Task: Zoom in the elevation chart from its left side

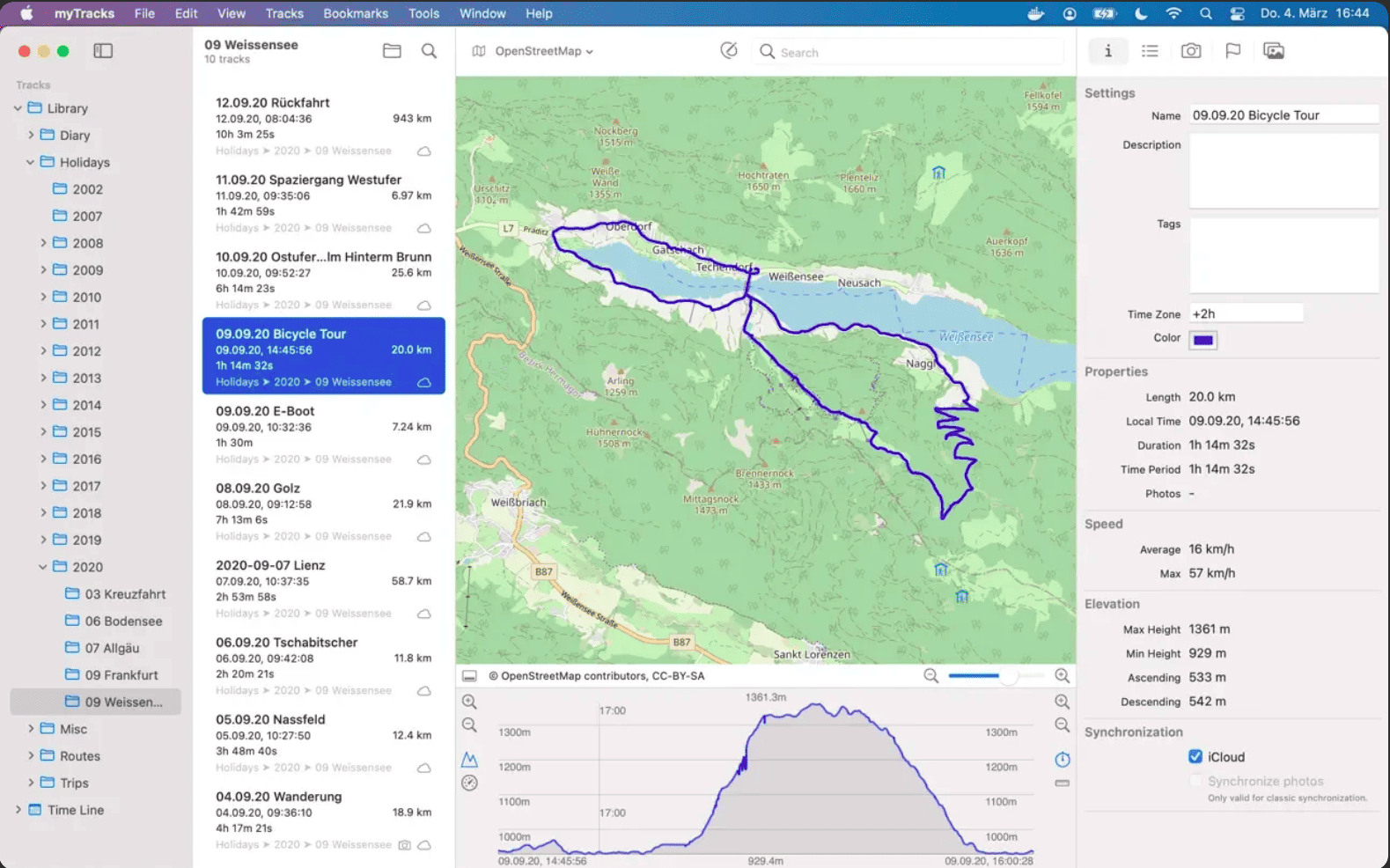Action: tap(469, 702)
